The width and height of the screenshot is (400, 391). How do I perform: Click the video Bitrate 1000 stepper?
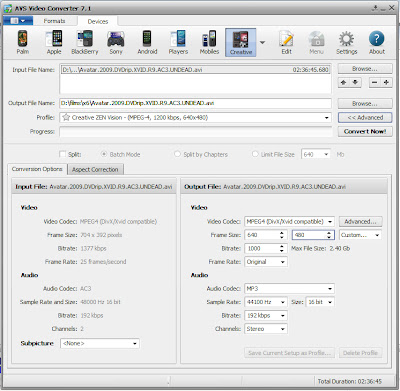pyautogui.click(x=266, y=248)
